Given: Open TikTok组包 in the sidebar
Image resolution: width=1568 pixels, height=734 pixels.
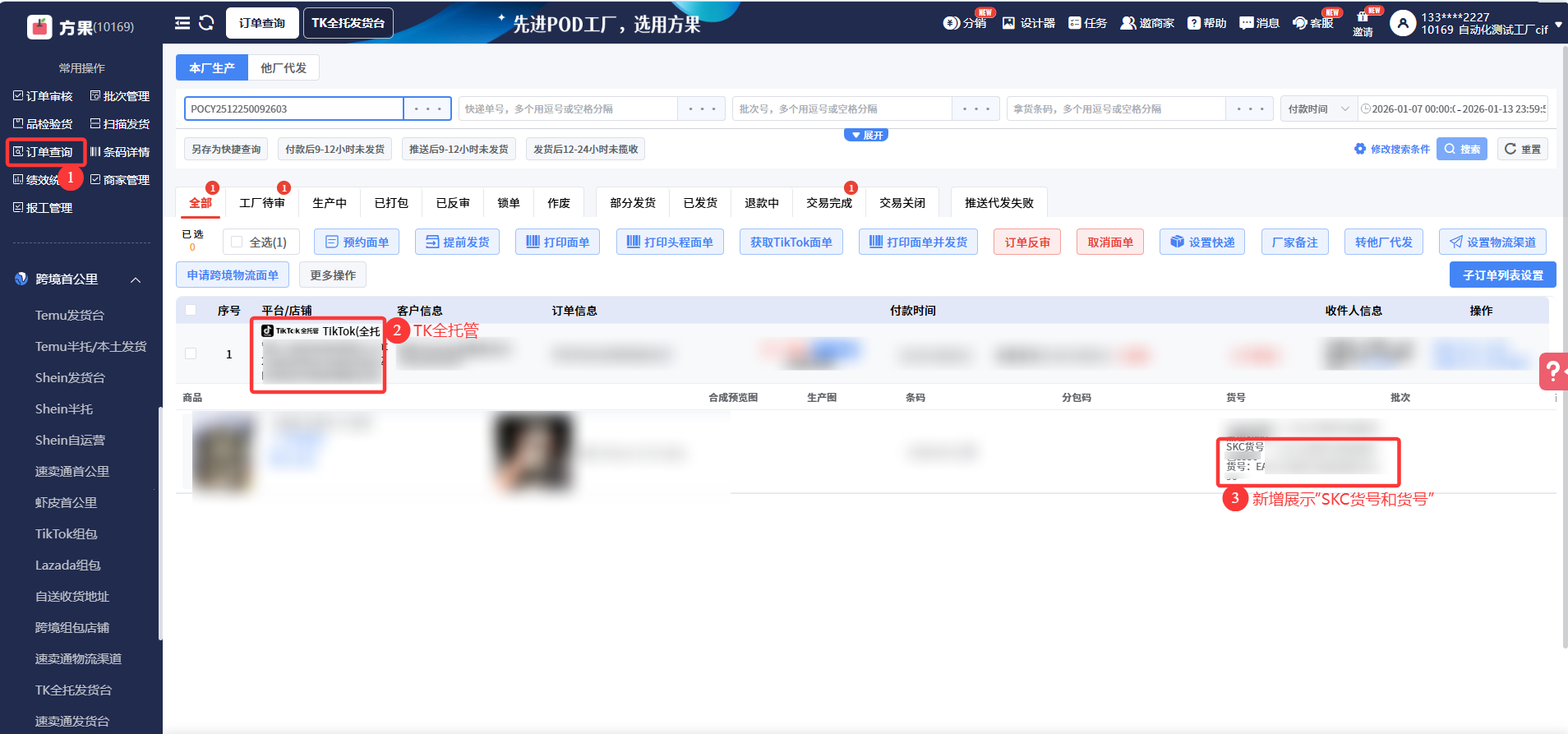Looking at the screenshot, I should [x=67, y=533].
